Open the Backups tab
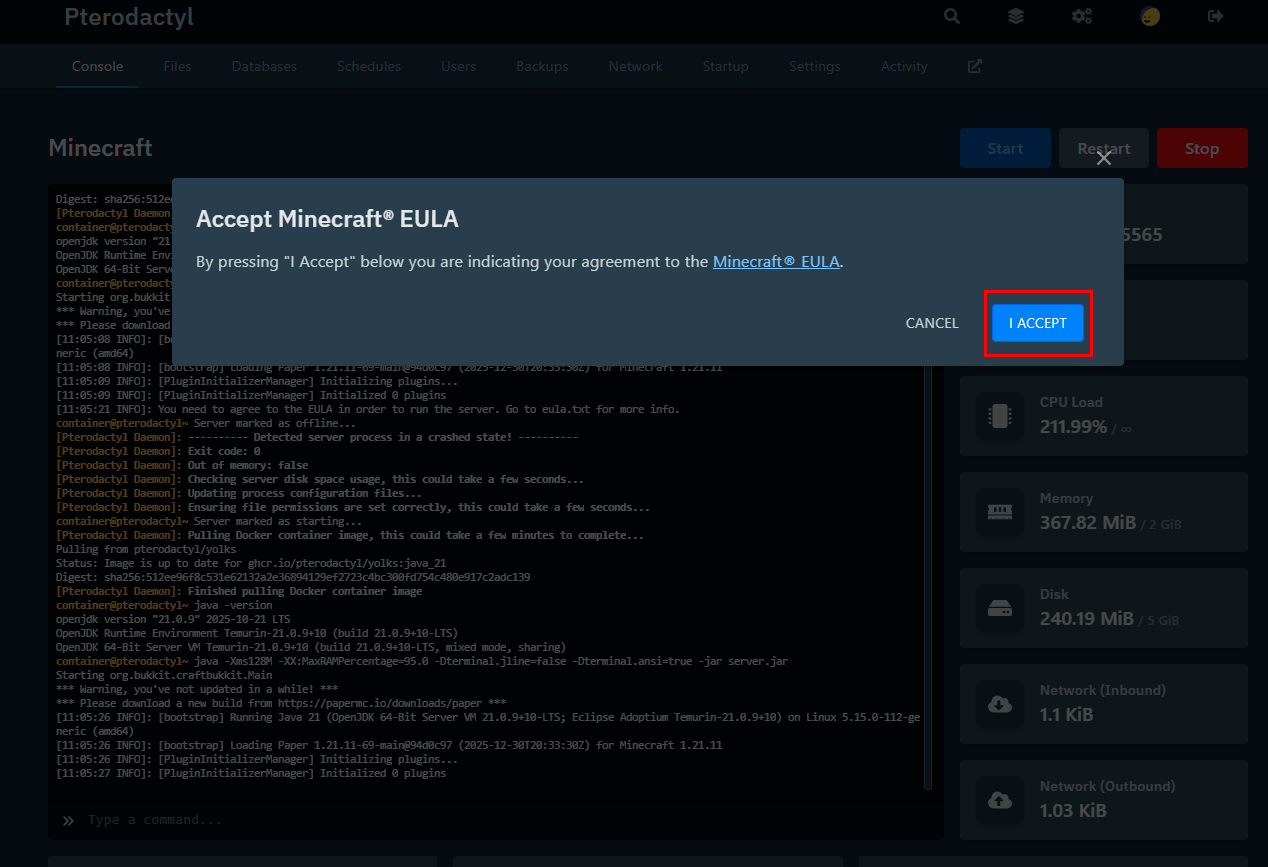The width and height of the screenshot is (1268, 867). coord(542,66)
